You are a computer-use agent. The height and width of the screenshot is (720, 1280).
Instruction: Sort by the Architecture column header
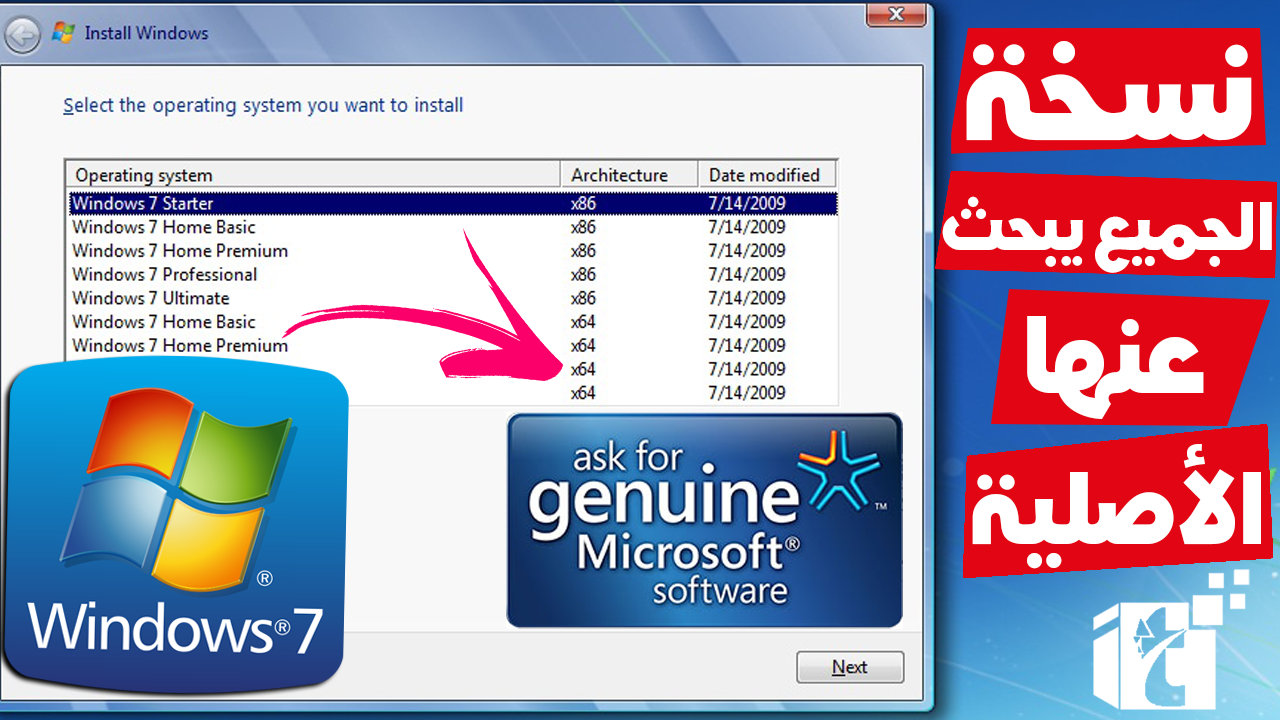629,175
